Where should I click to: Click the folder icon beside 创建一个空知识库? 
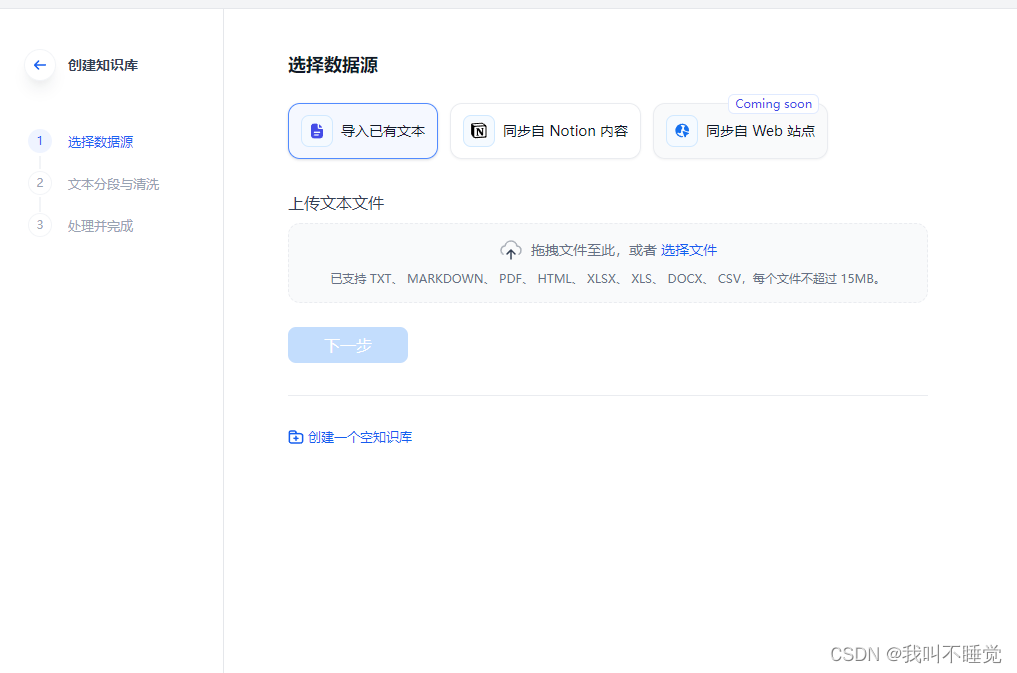(x=294, y=436)
